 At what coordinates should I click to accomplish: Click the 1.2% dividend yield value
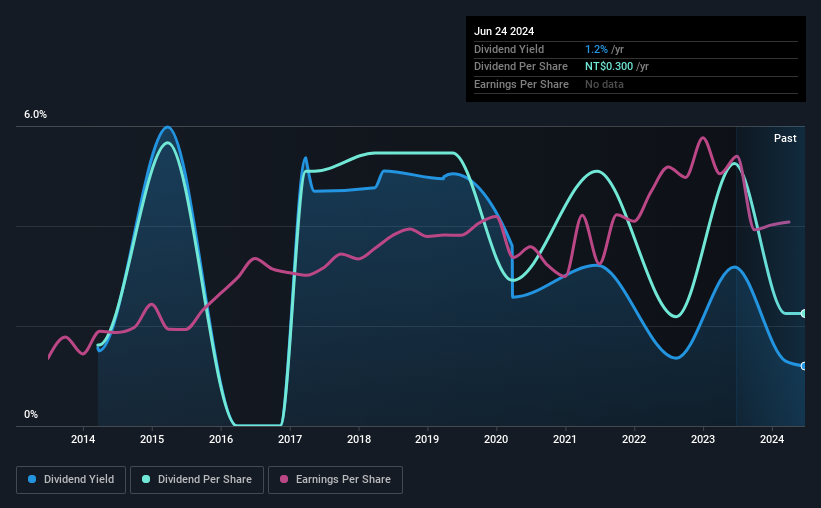(596, 49)
